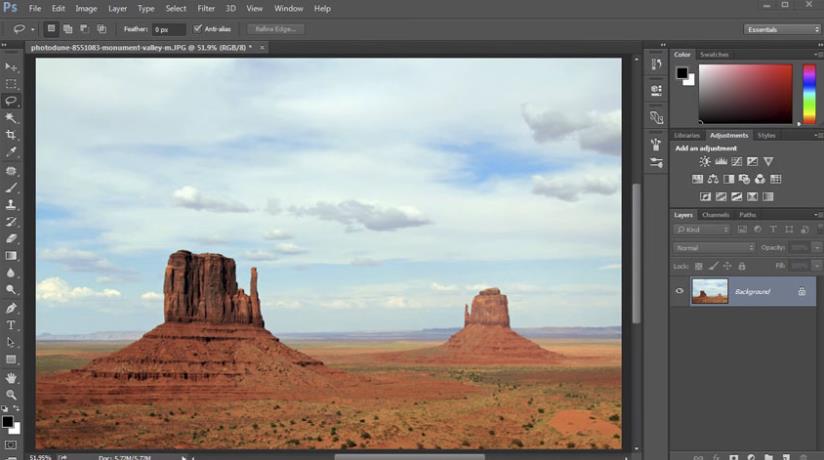Choose New selection mode in options bar
The width and height of the screenshot is (824, 460).
[x=51, y=29]
